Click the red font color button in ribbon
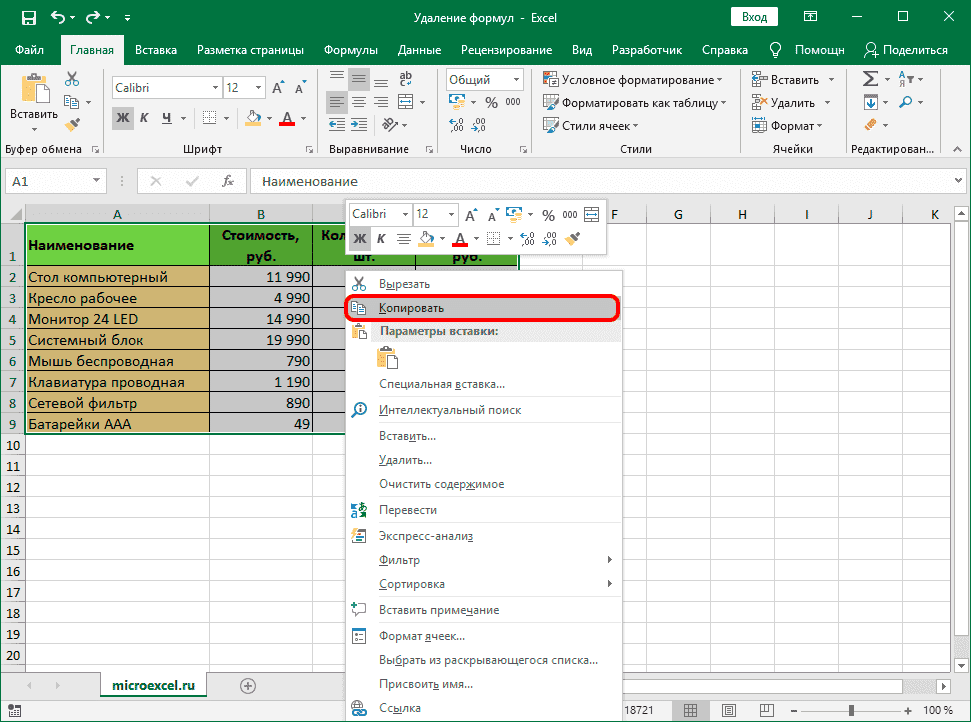 tap(288, 118)
